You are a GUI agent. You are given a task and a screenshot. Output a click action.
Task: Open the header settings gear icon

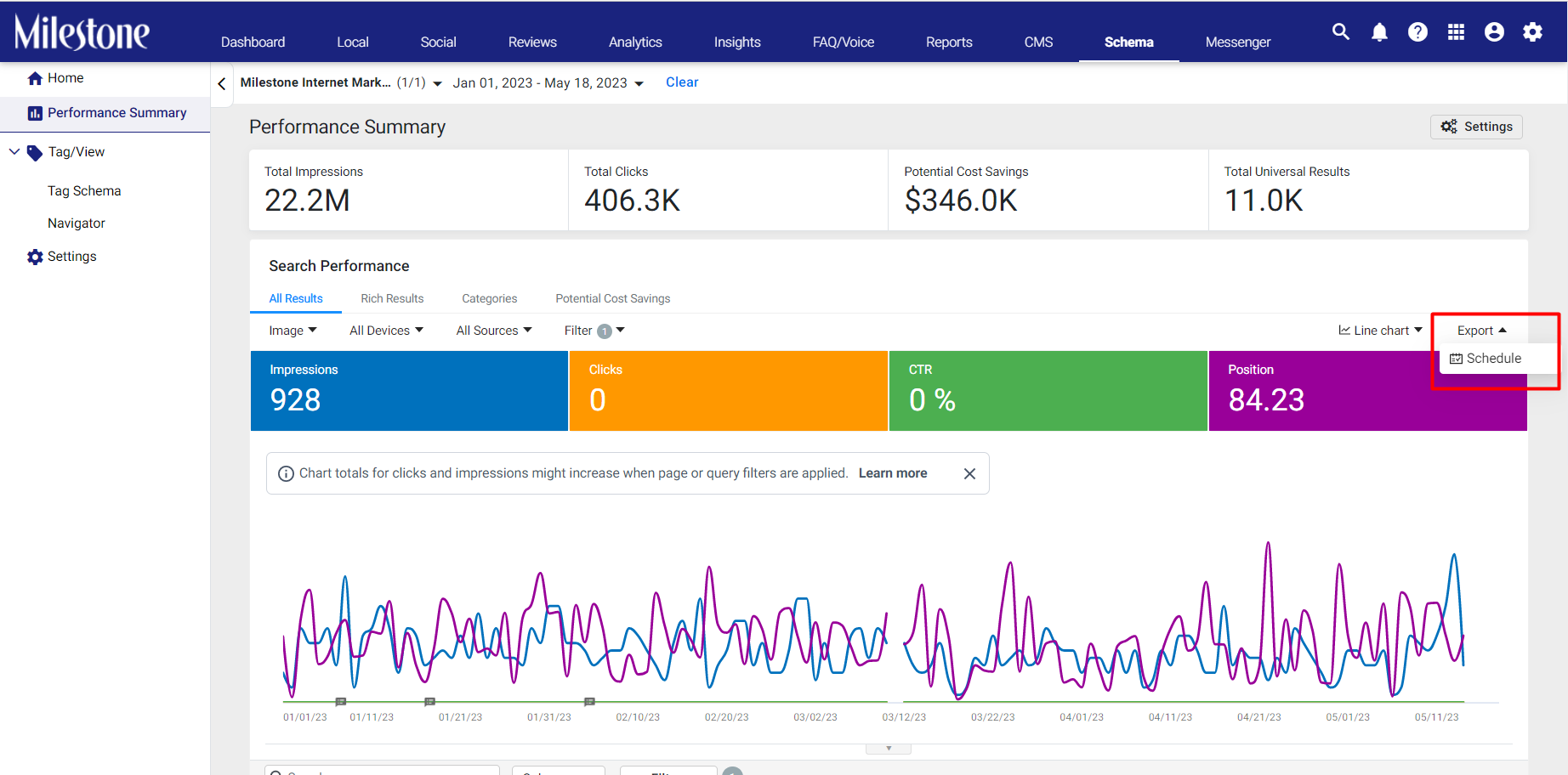pos(1532,32)
